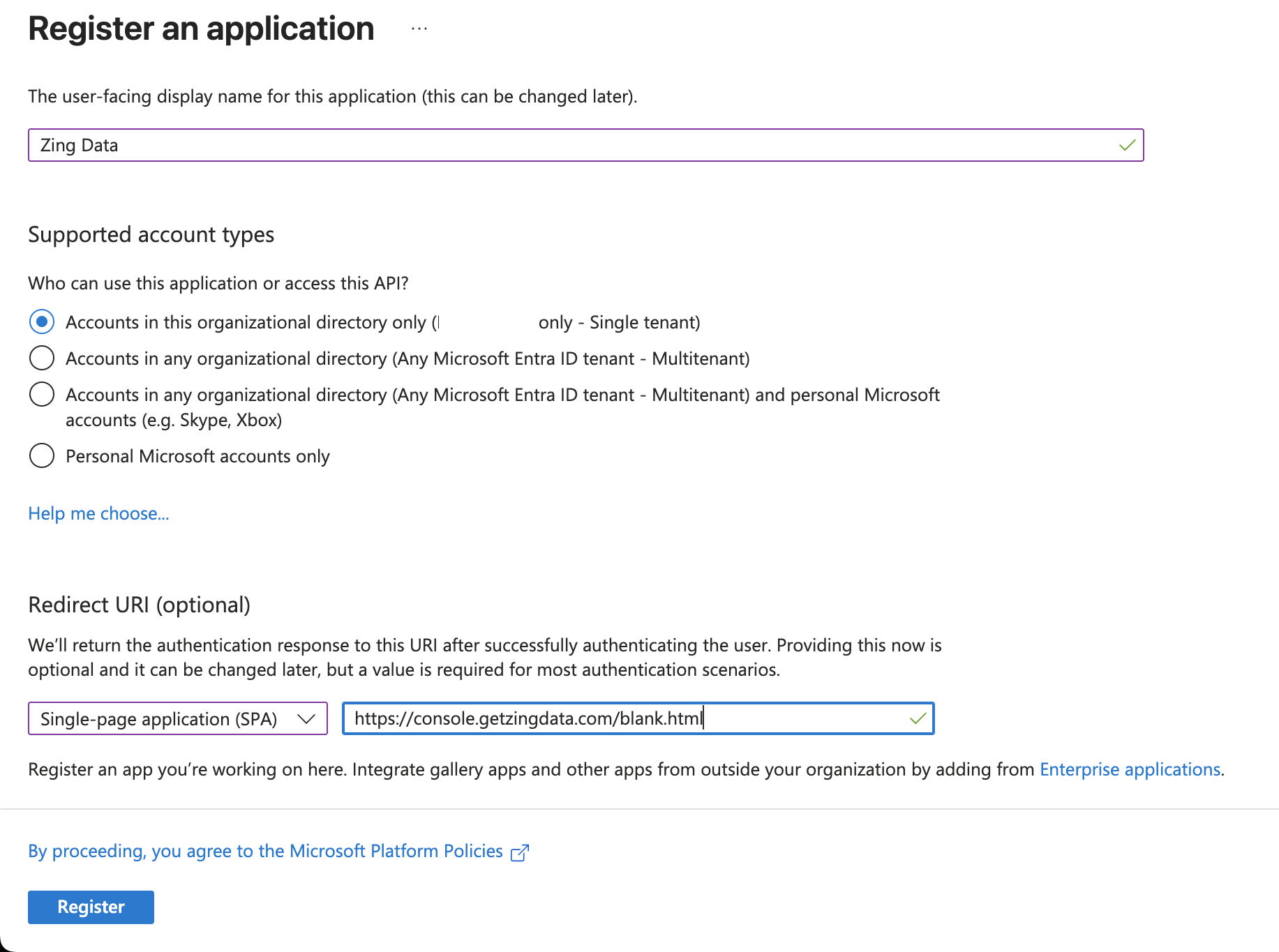Open the Microsoft Platform Policies link
Screen dimensions: 1279x952
tap(265, 851)
